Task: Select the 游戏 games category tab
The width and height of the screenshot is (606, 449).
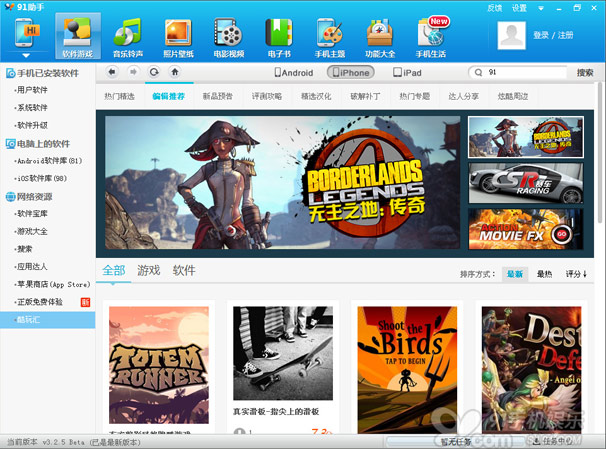Action: click(x=148, y=270)
